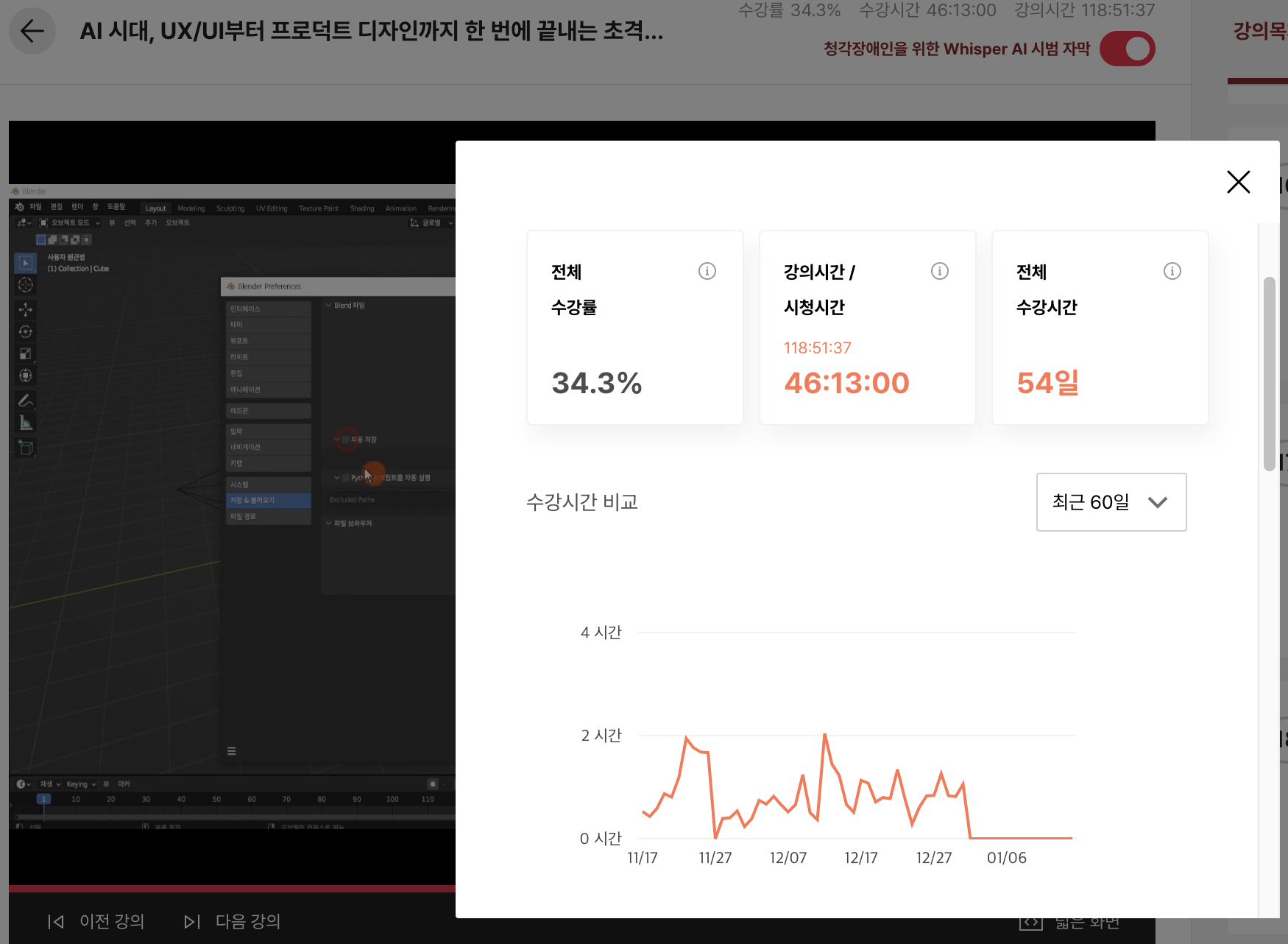Collapse Blend 파일 section in Preferences
The width and height of the screenshot is (1288, 944).
pyautogui.click(x=329, y=305)
